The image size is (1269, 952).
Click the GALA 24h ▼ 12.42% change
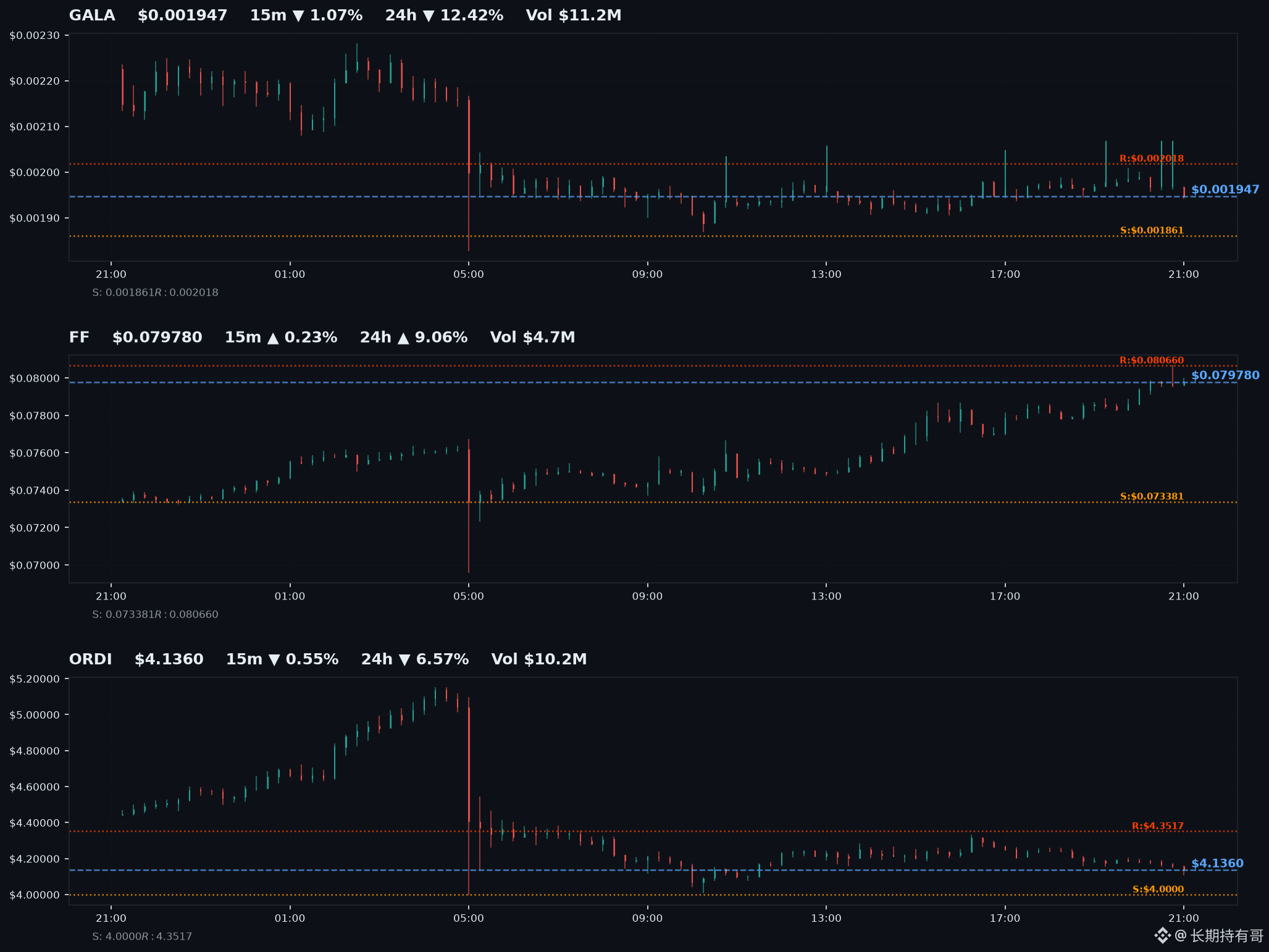point(444,15)
